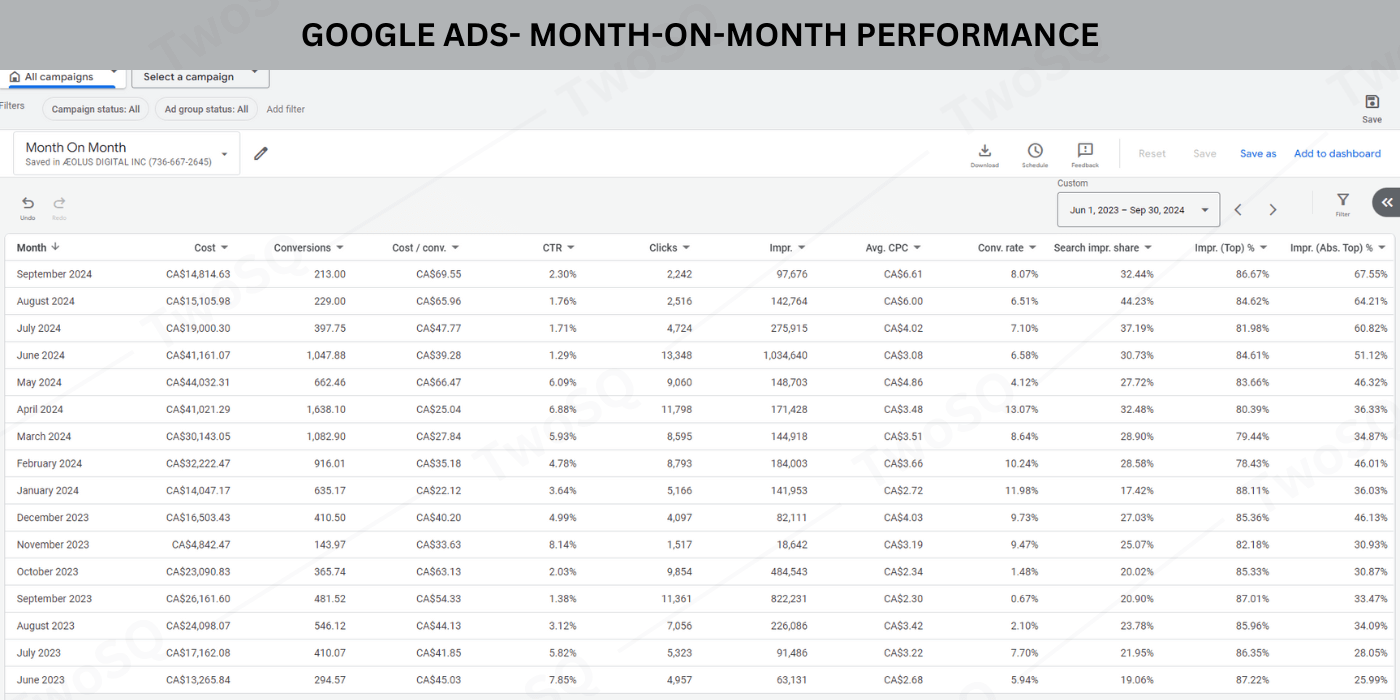Viewport: 1400px width, 700px height.
Task: Click the Undo arrow icon
Action: click(x=28, y=204)
